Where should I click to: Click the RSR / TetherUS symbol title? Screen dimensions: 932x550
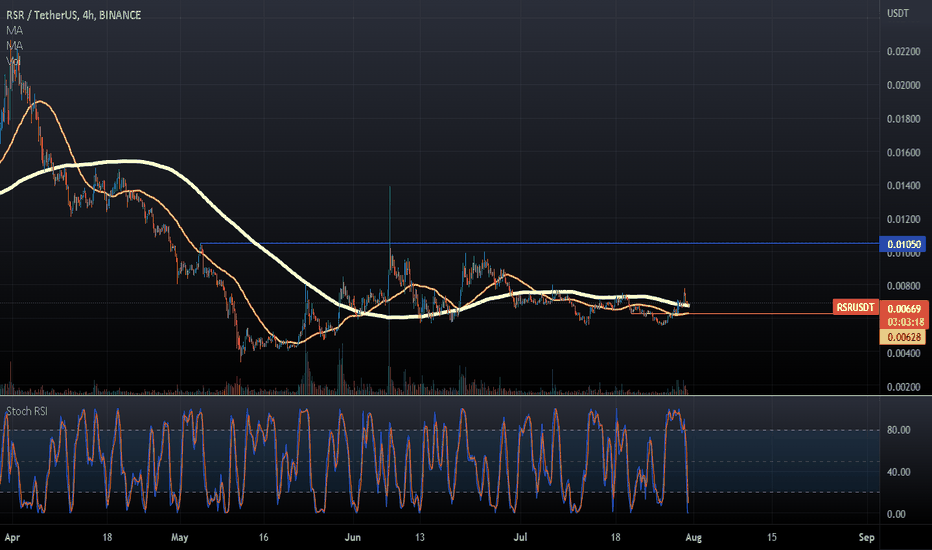click(x=74, y=15)
